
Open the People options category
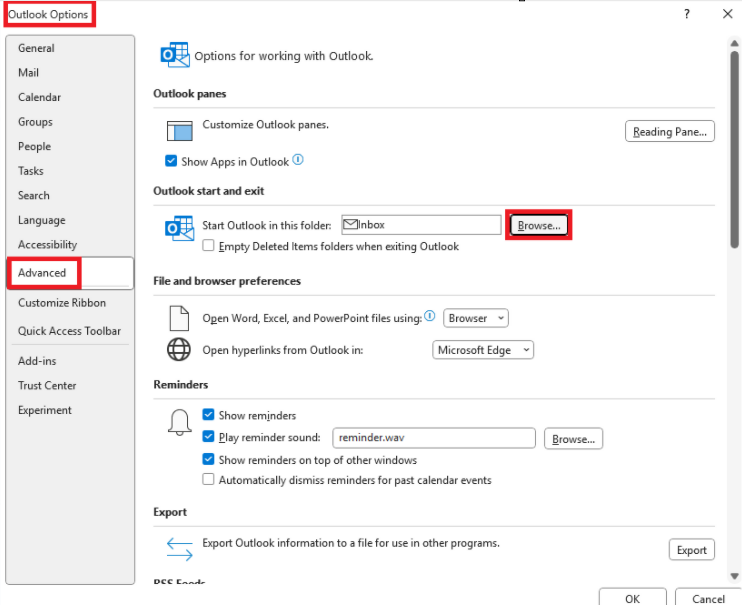click(x=34, y=146)
